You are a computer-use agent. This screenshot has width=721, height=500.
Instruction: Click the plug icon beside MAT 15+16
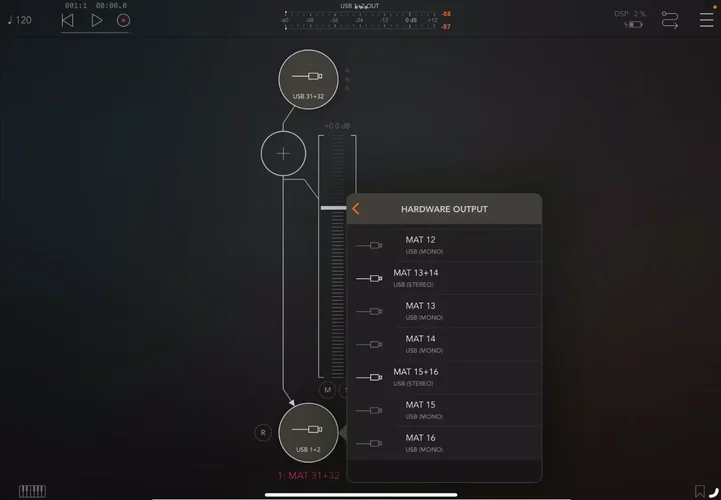coord(369,377)
